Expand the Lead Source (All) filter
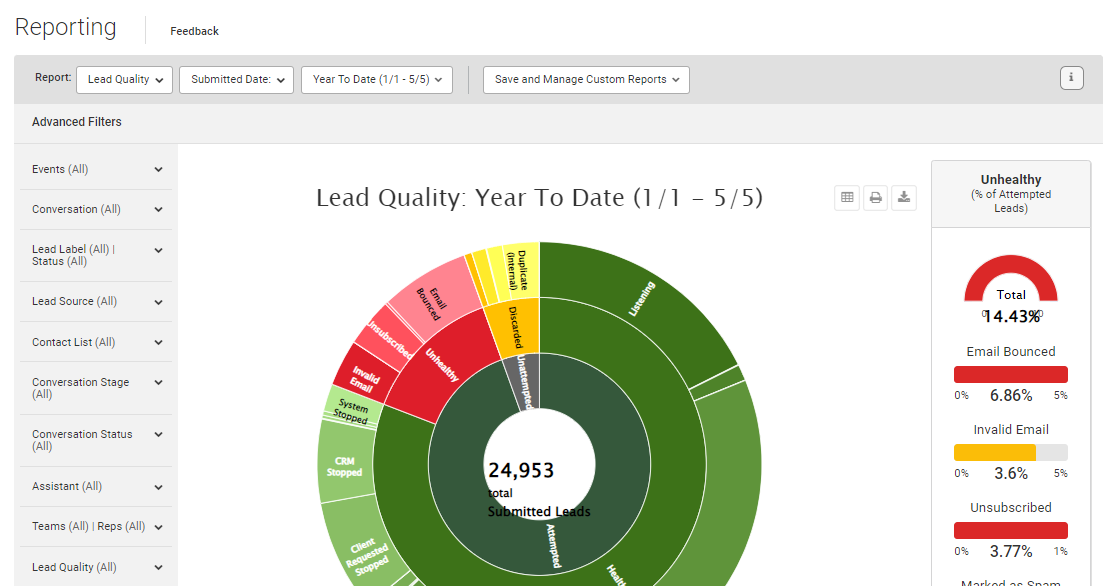 point(96,302)
